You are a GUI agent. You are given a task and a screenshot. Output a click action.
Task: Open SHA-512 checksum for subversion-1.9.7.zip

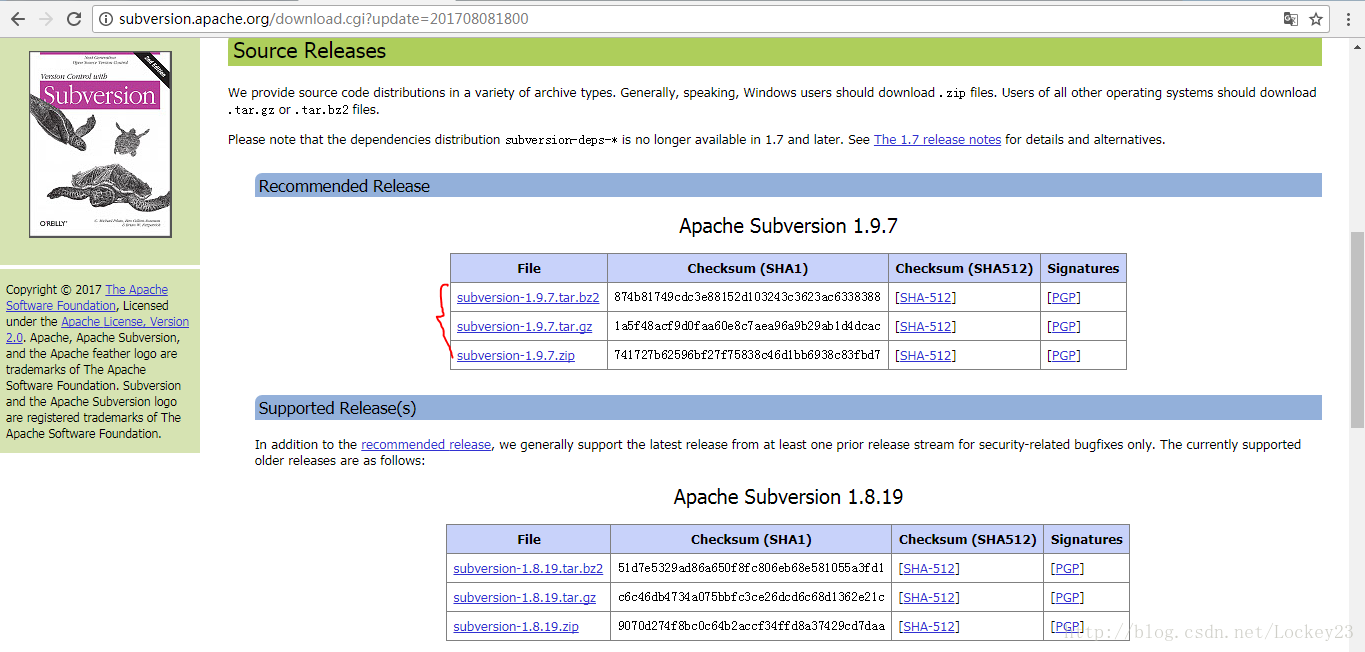[x=925, y=355]
